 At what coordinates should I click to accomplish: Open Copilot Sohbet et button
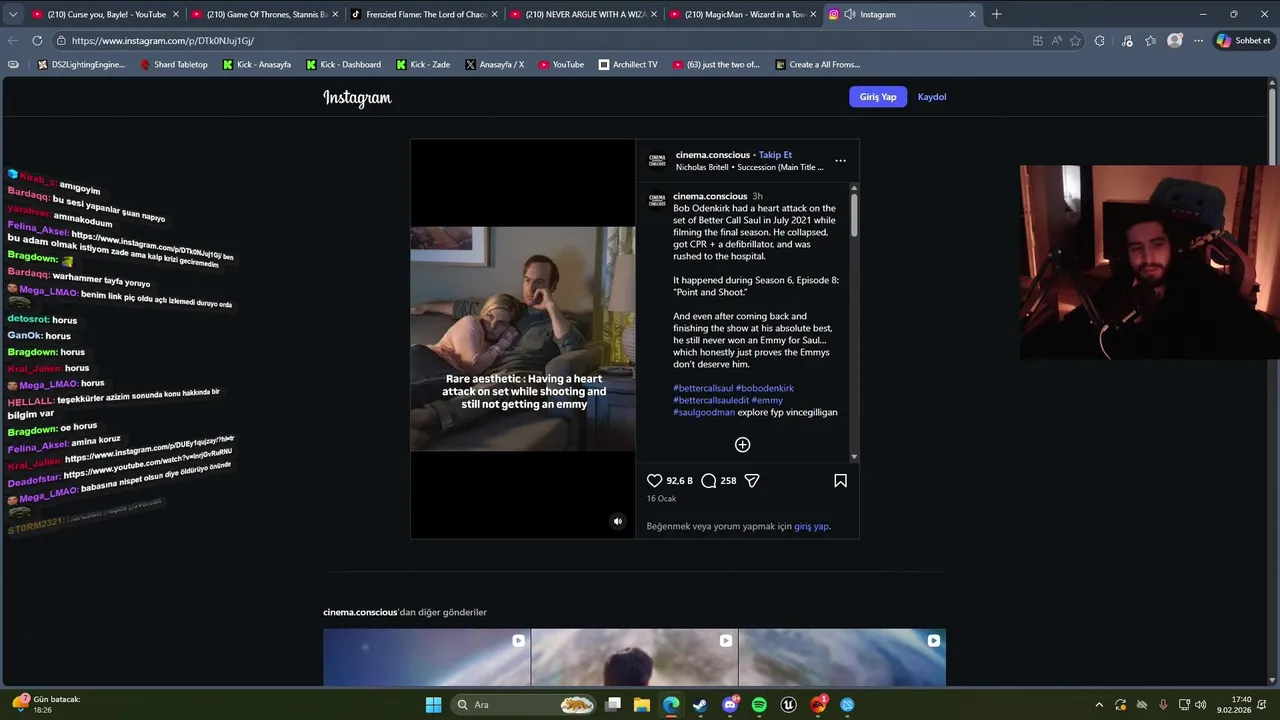click(x=1244, y=41)
